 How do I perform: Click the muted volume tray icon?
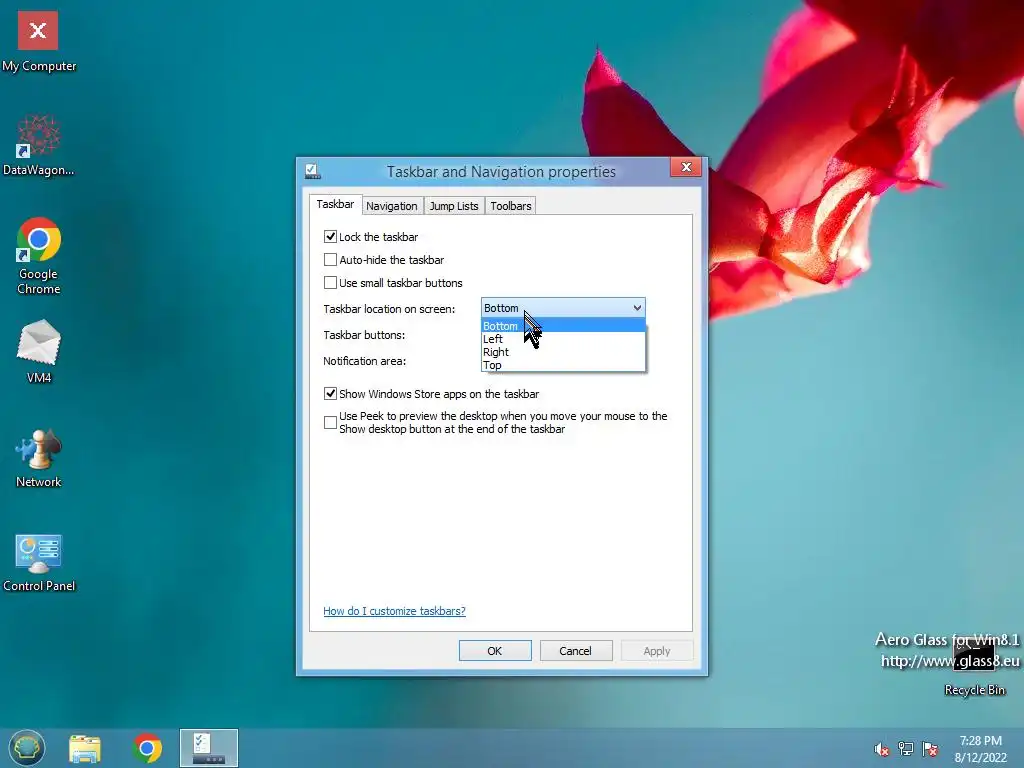(881, 749)
